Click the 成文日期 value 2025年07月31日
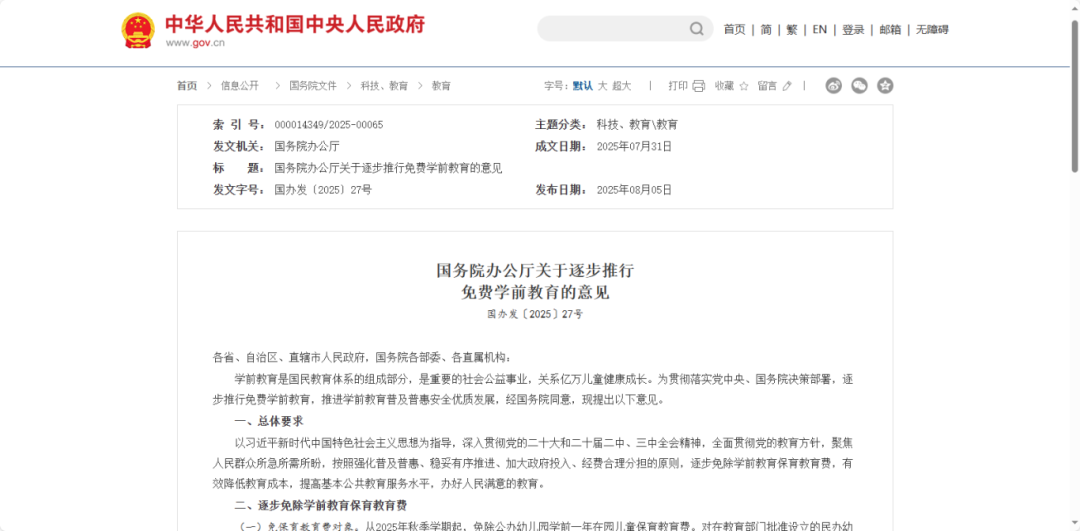The width and height of the screenshot is (1080, 531). click(634, 147)
